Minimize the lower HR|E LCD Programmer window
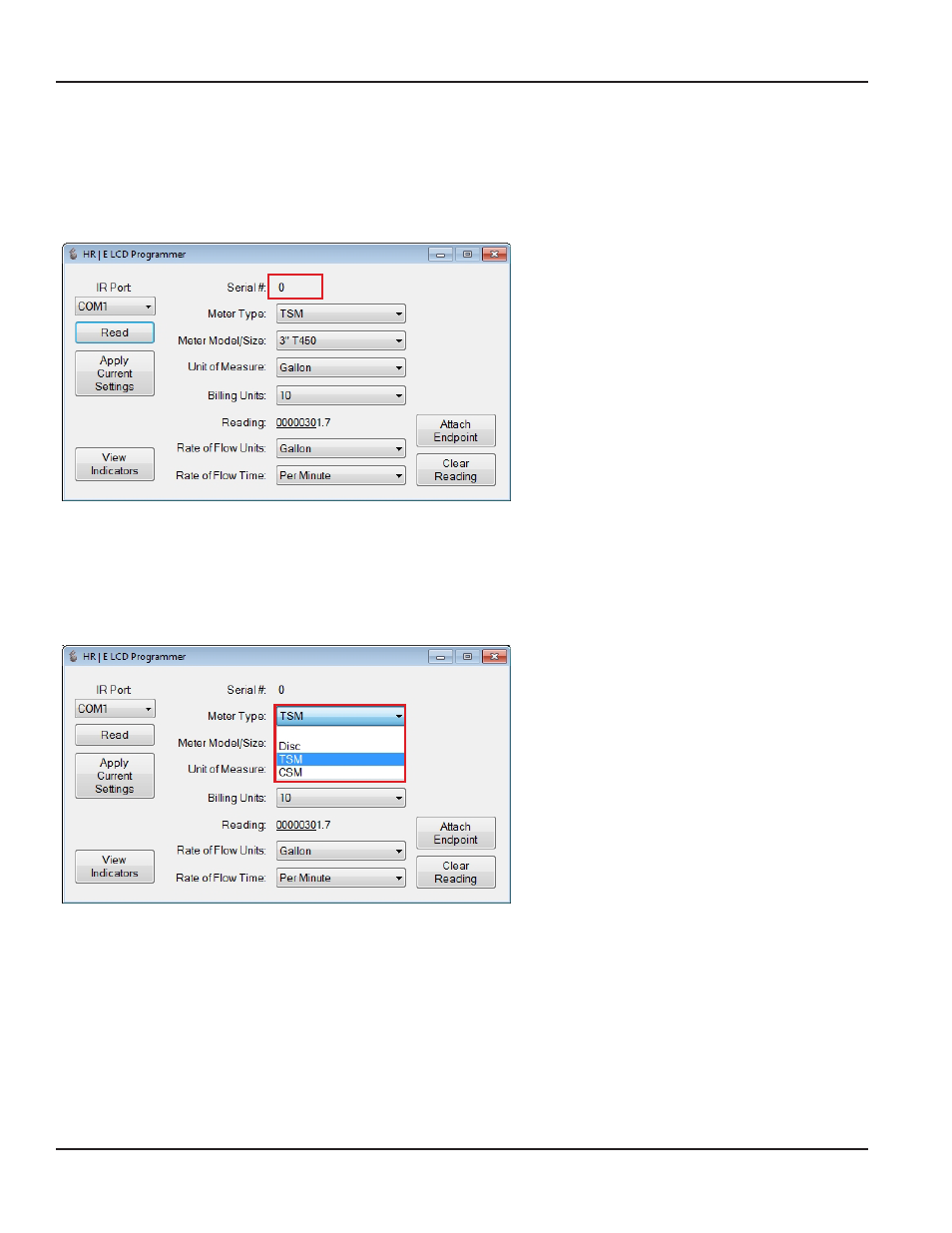Image resolution: width=952 pixels, height=1233 pixels. point(441,656)
